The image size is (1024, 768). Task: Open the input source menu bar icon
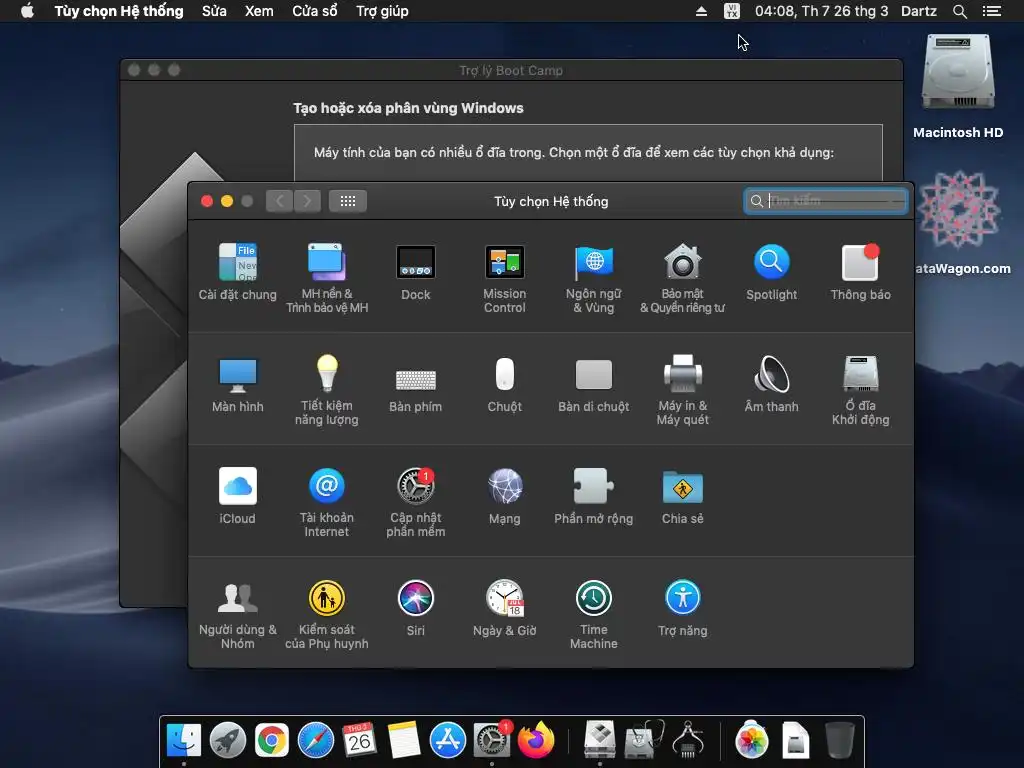point(732,11)
